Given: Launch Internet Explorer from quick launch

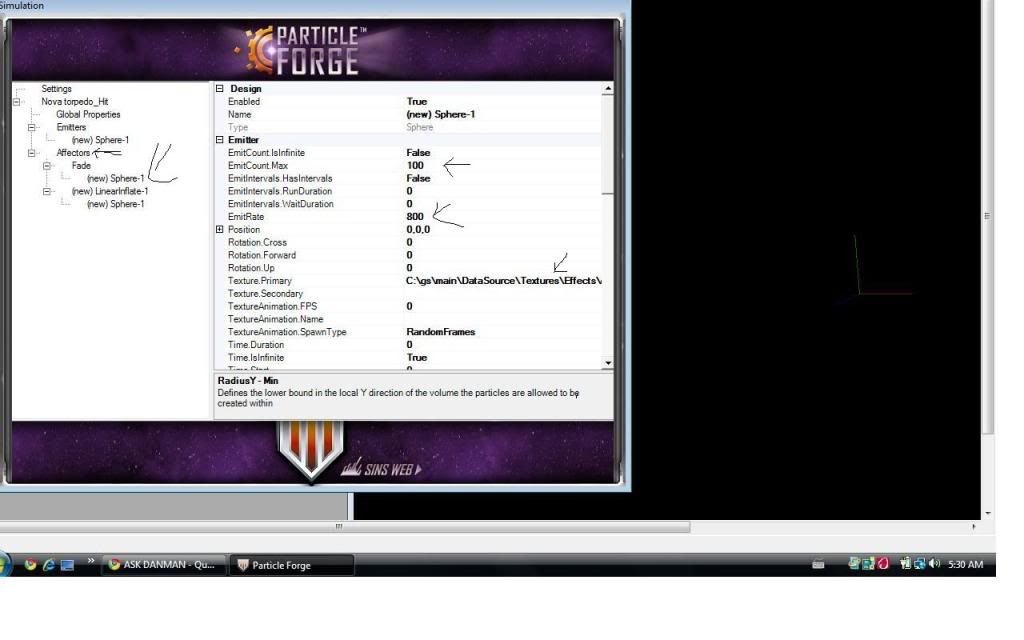Looking at the screenshot, I should [48, 565].
